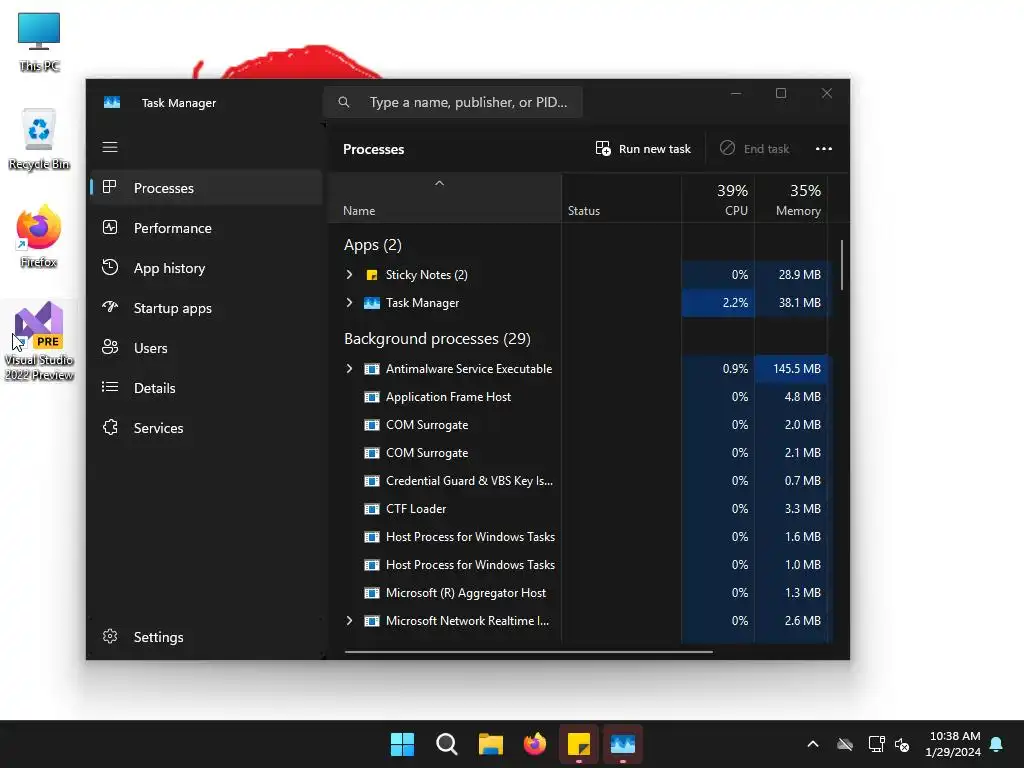Open the More options ellipsis menu
The image size is (1024, 768).
point(824,149)
